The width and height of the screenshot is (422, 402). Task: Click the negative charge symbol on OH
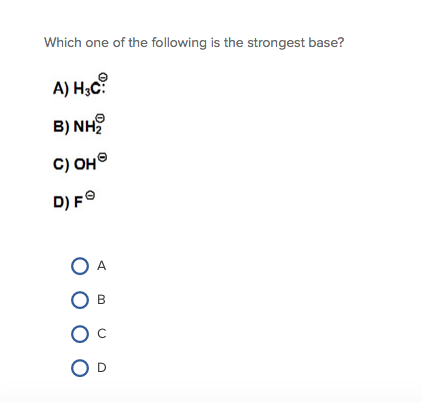[x=104, y=157]
